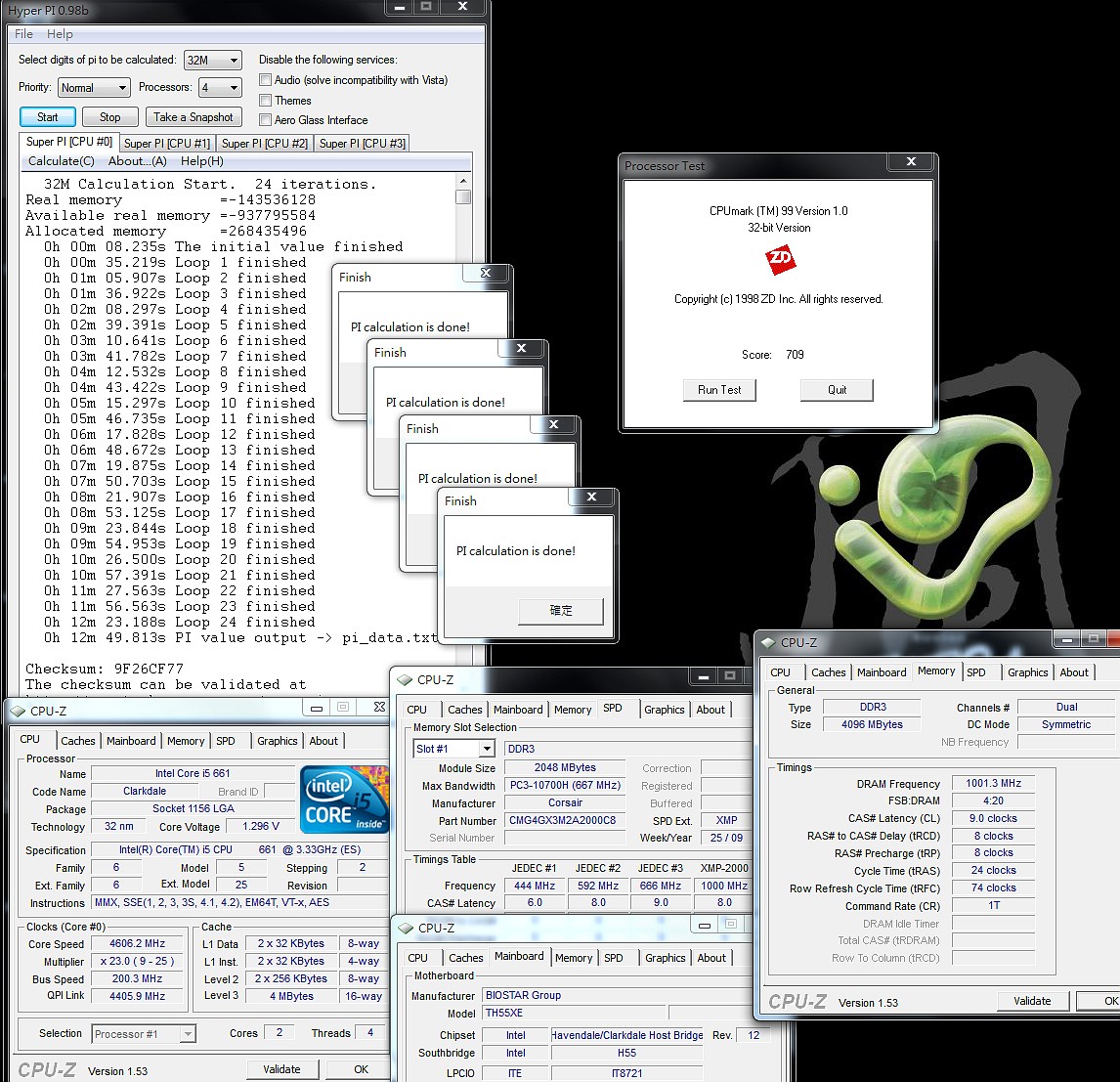1120x1082 pixels.
Task: Open CPU tab in CPU-Z window showing Timings
Action: click(x=781, y=672)
